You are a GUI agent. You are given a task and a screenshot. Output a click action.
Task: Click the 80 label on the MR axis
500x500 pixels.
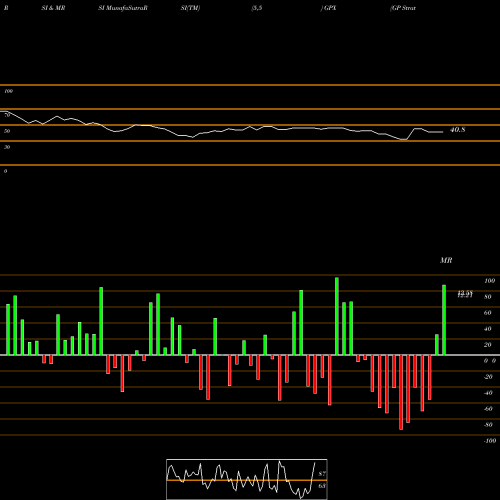[x=488, y=297]
